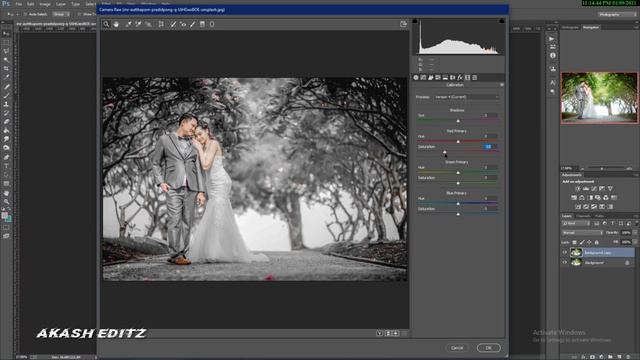Select the Camera Raw Hand tool
The image size is (640, 360).
116,24
